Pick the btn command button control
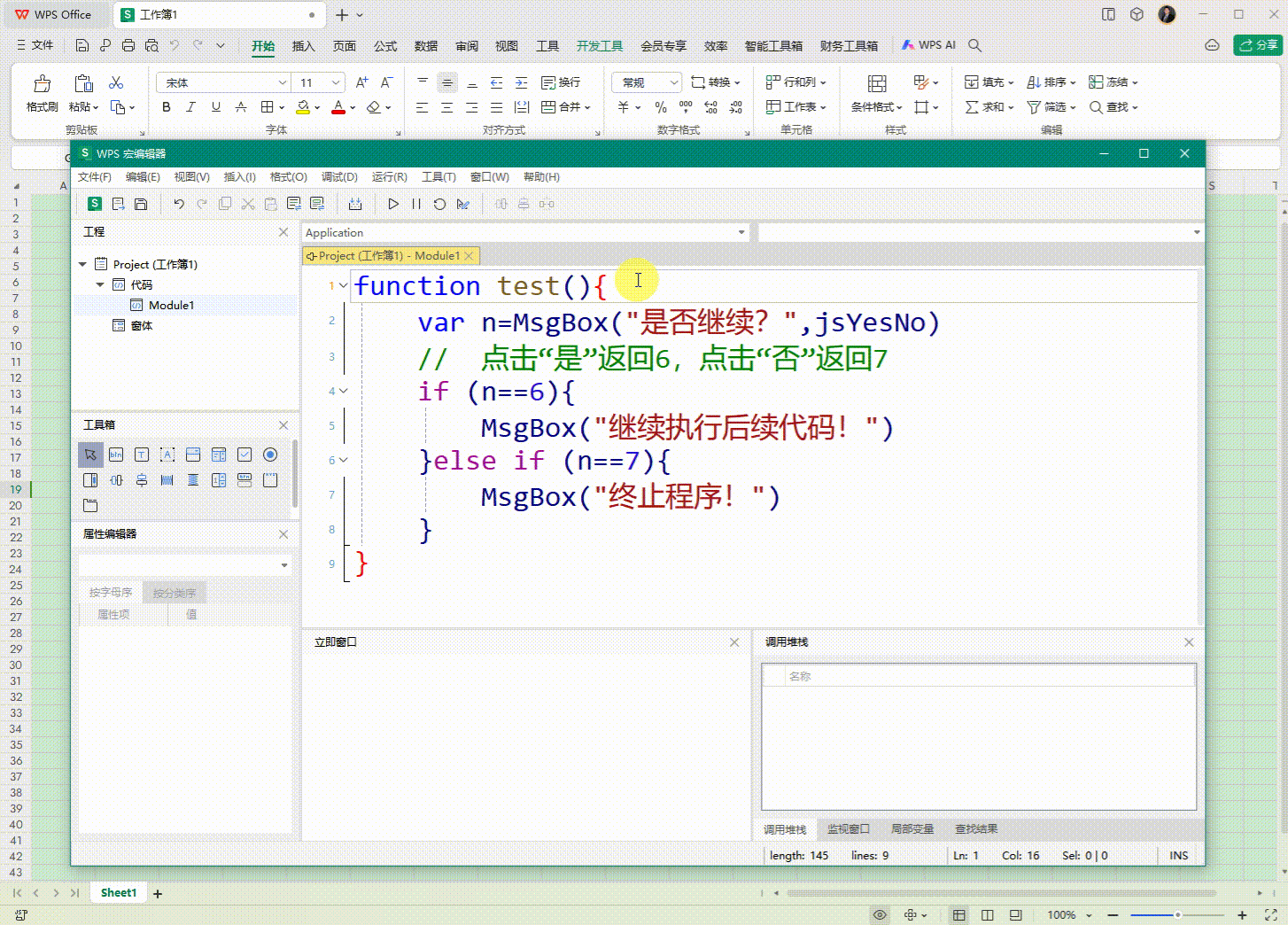 click(x=116, y=455)
